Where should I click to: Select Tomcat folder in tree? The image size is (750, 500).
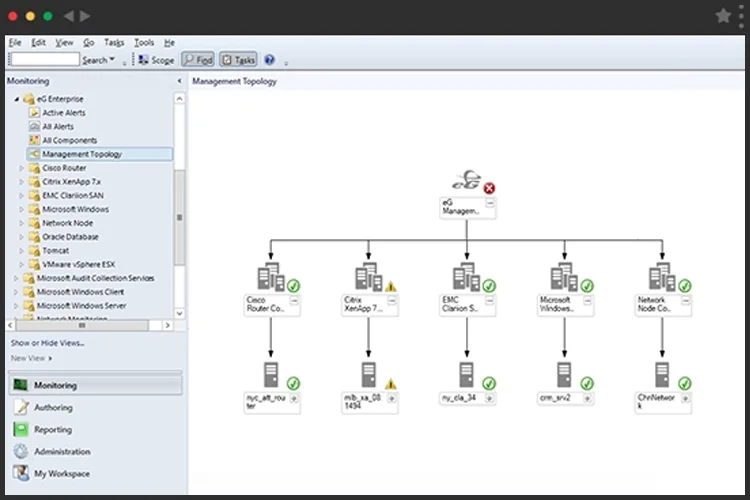click(x=55, y=250)
